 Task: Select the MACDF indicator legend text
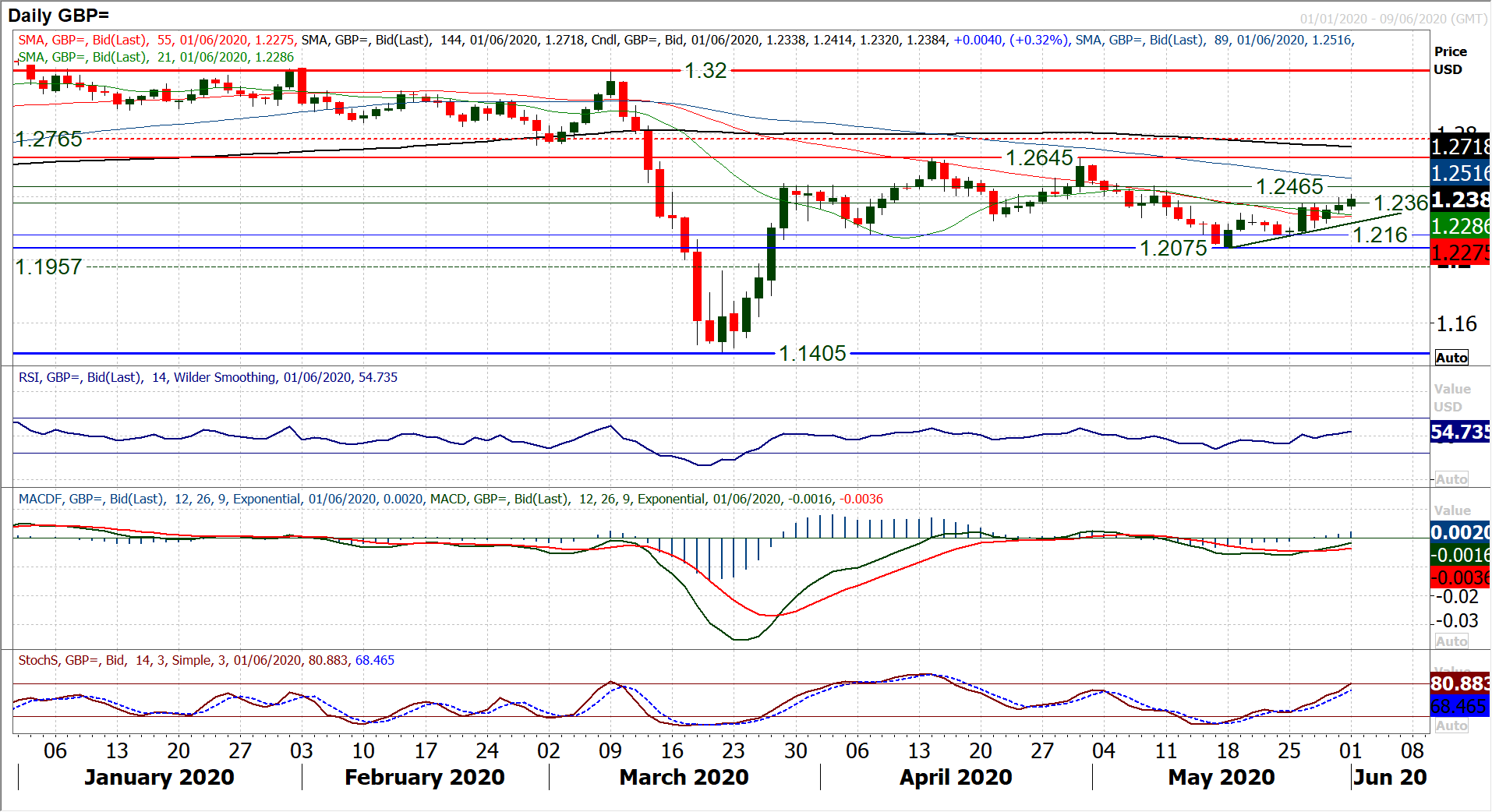pyautogui.click(x=451, y=499)
